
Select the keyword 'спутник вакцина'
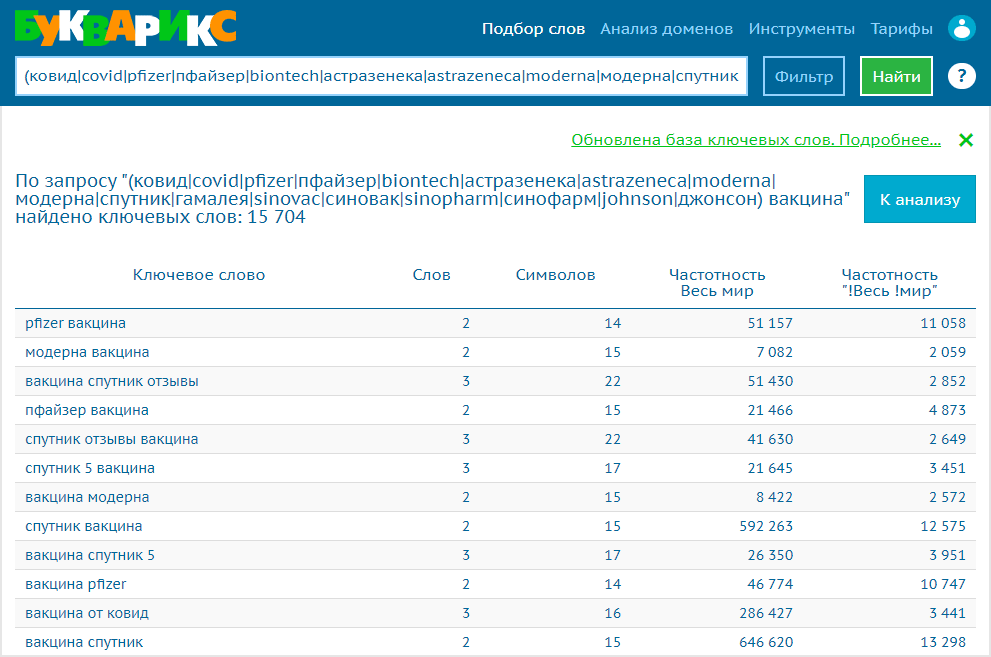pos(83,526)
